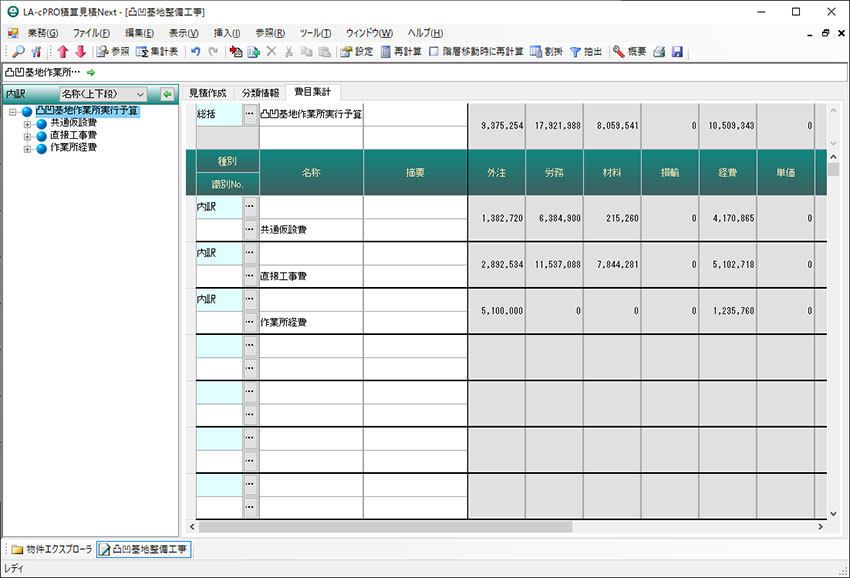The width and height of the screenshot is (850, 578).
Task: Expand the 共通仮設費 tree node
Action: click(x=28, y=123)
